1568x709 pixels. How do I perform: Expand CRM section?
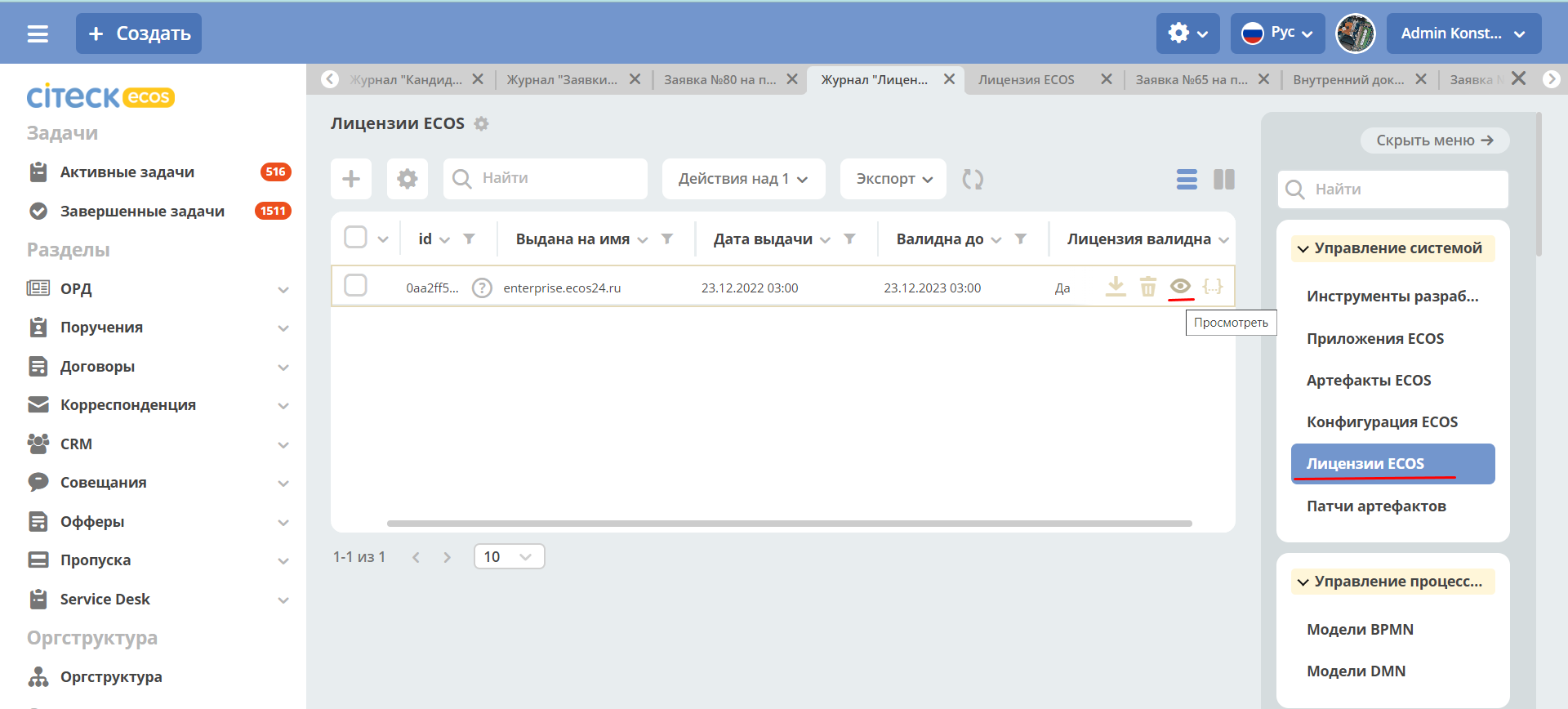[283, 444]
